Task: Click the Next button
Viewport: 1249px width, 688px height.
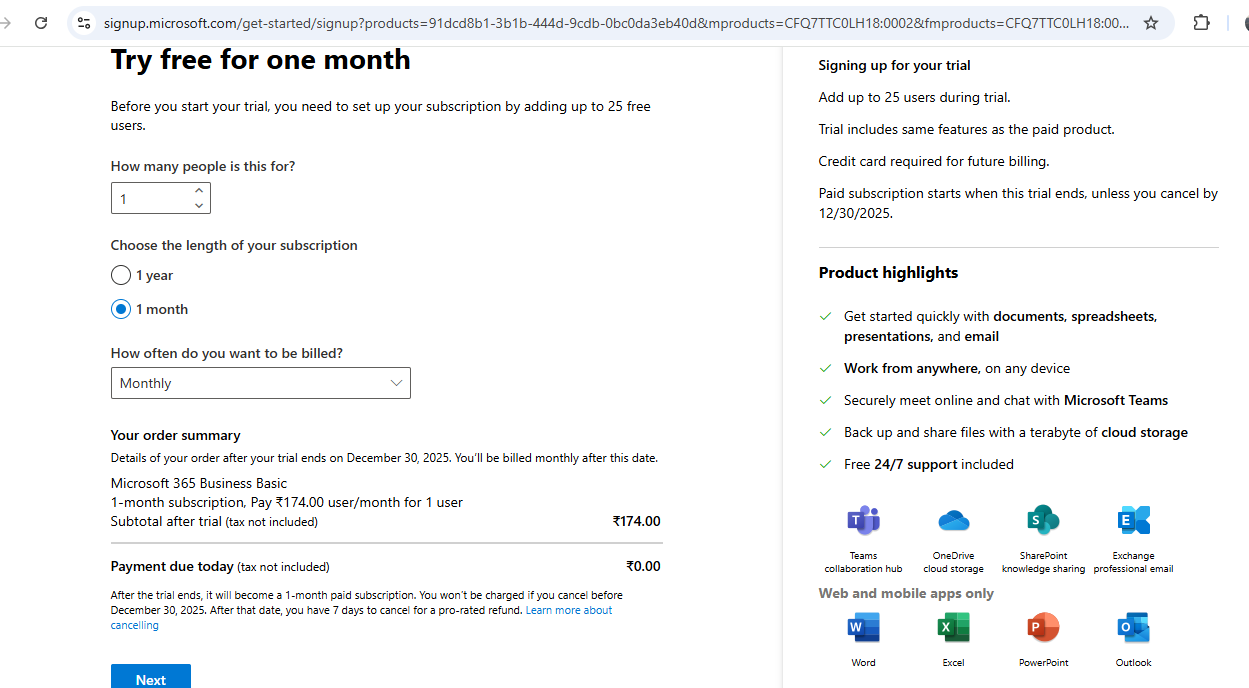Action: point(150,678)
